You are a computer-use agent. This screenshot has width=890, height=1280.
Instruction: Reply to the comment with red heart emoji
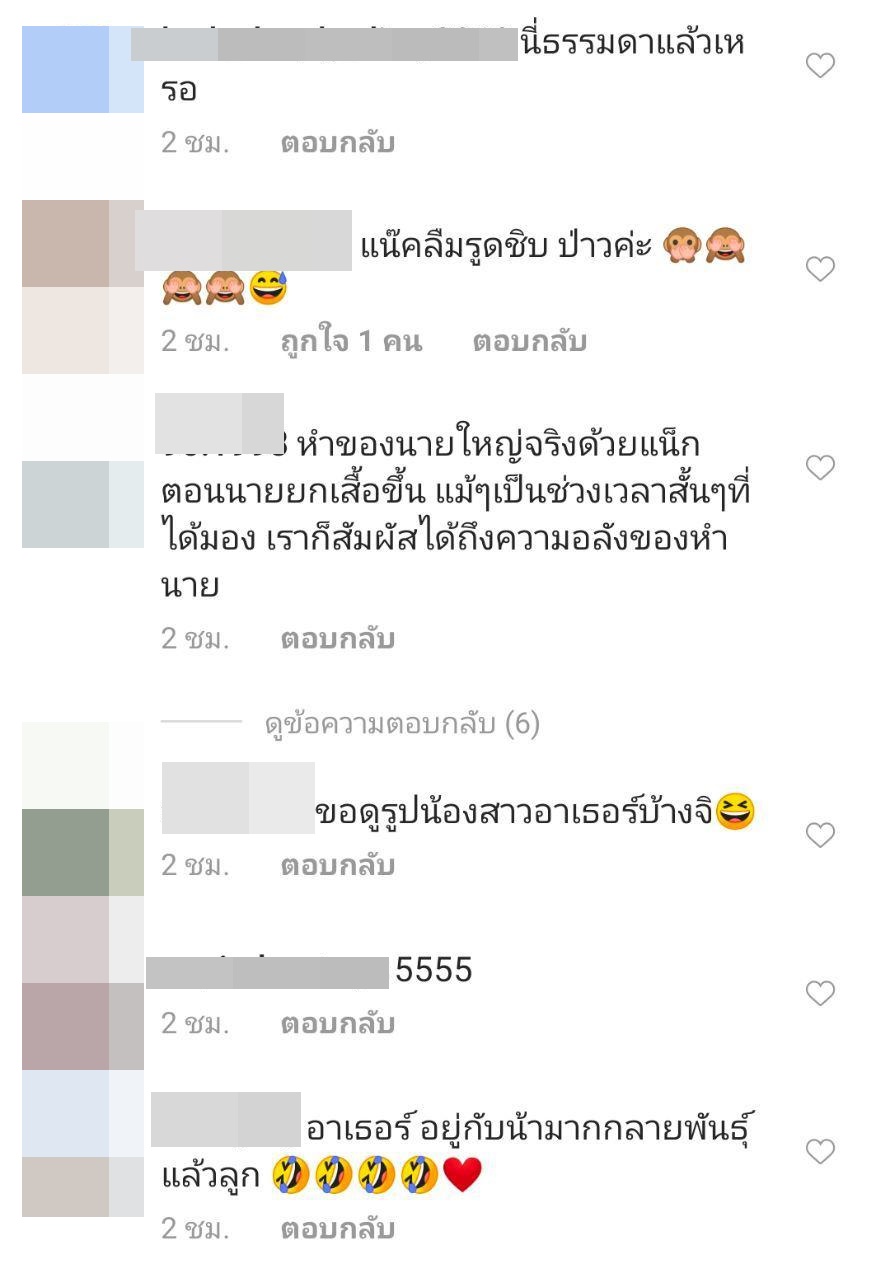pos(338,1229)
